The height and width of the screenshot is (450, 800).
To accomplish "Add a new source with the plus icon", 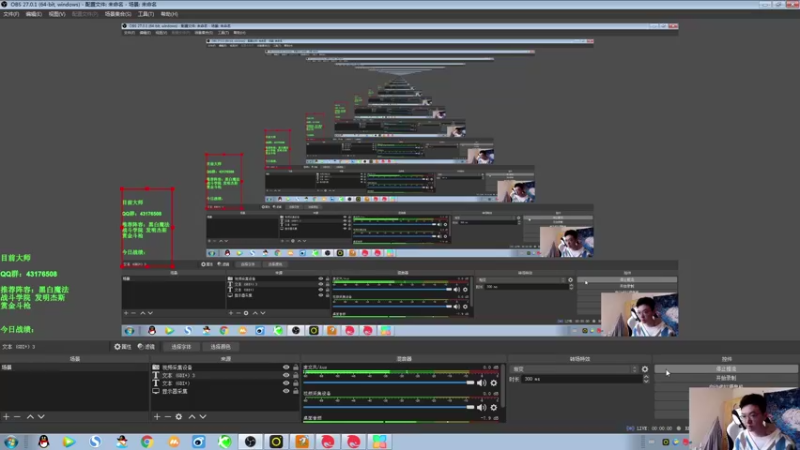I will pos(157,417).
